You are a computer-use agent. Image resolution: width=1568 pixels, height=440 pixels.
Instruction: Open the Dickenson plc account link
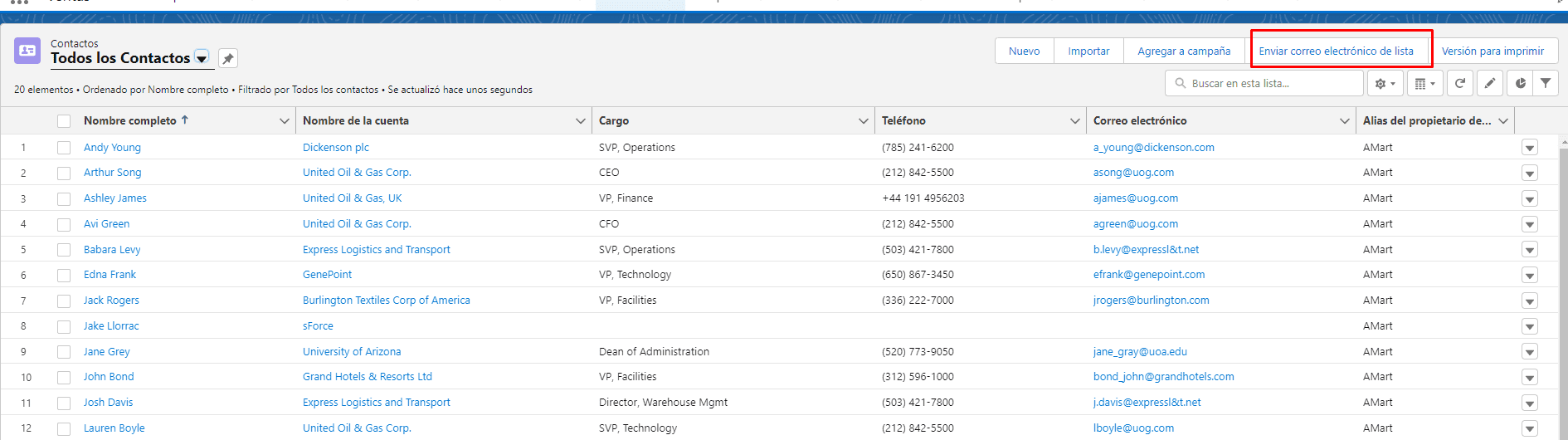[335, 148]
